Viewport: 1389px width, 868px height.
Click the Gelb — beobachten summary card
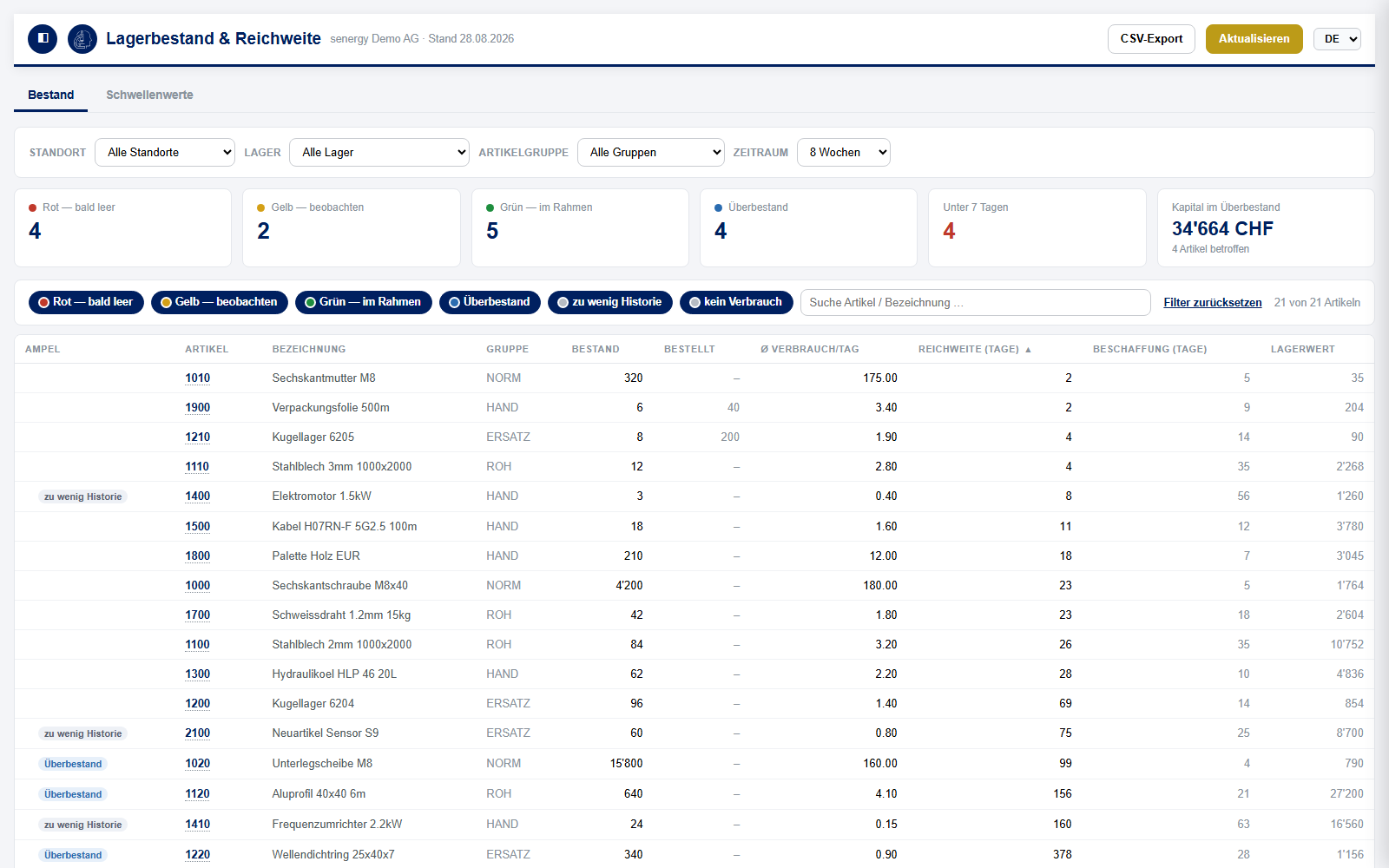352,228
